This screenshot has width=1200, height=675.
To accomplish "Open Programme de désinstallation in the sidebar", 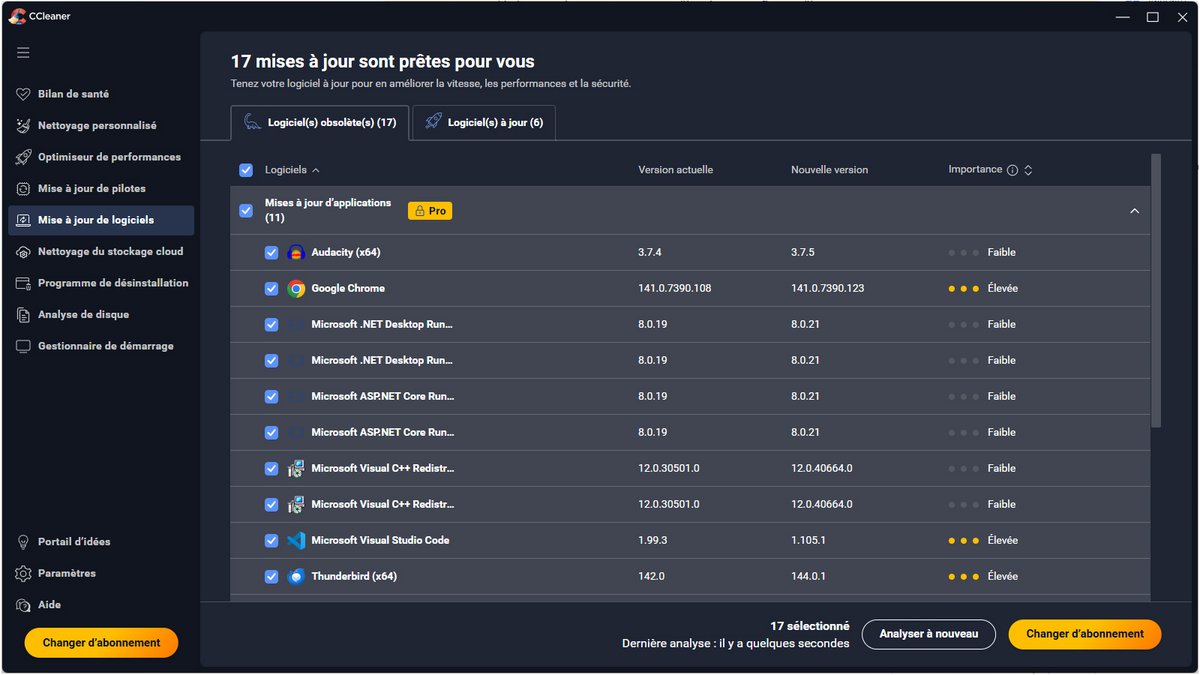I will [x=112, y=283].
